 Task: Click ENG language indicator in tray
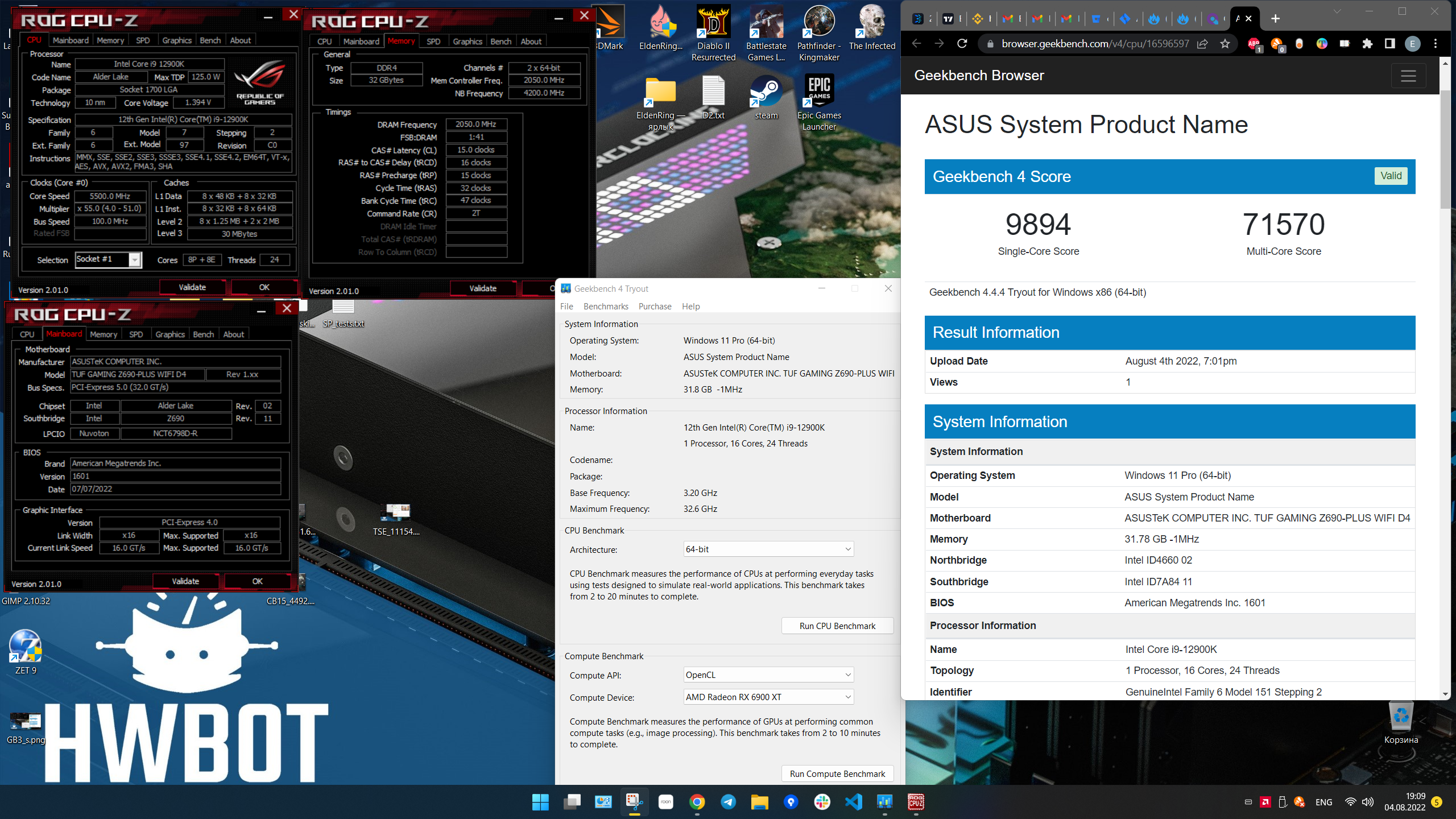1323,802
